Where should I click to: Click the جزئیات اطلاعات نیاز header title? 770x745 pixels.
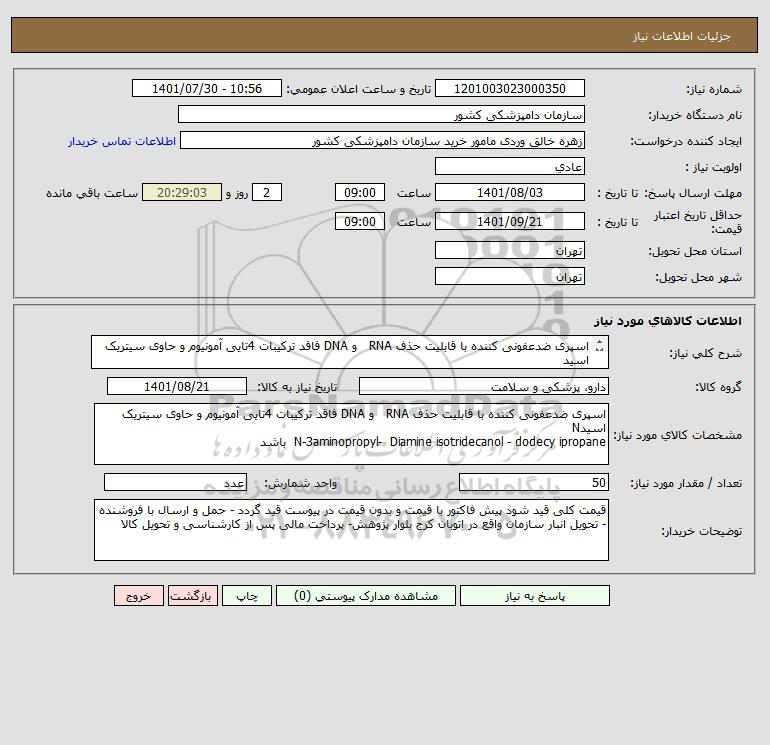[x=682, y=36]
